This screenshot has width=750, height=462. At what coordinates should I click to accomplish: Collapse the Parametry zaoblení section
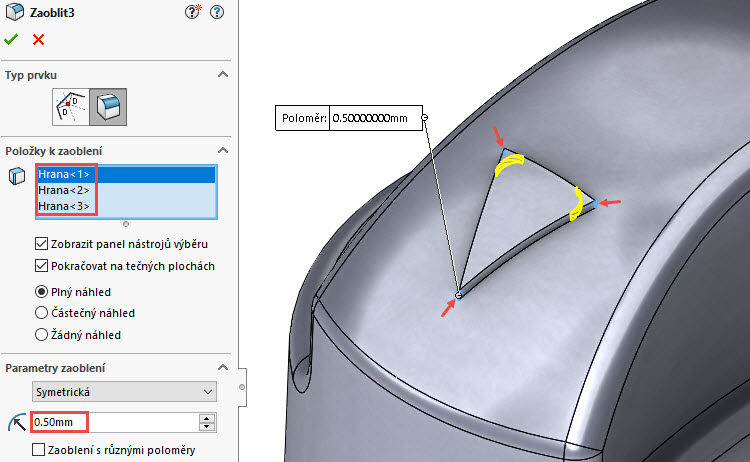[223, 367]
